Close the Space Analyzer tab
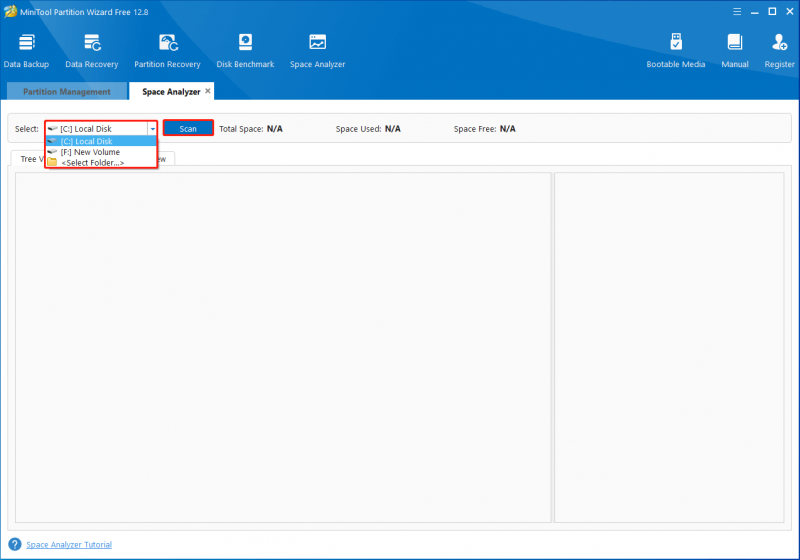The height and width of the screenshot is (560, 800). (208, 91)
